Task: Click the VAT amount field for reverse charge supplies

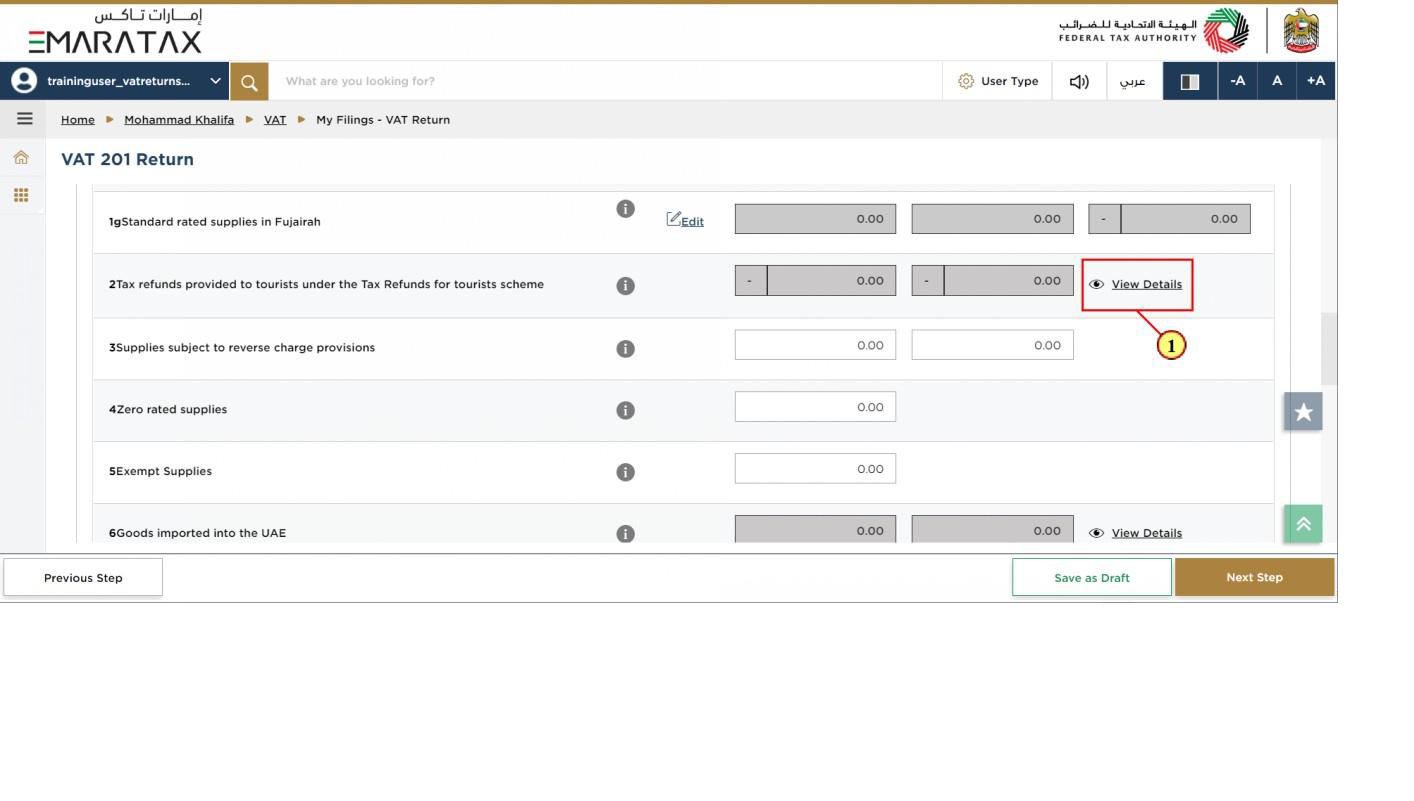Action: (992, 345)
